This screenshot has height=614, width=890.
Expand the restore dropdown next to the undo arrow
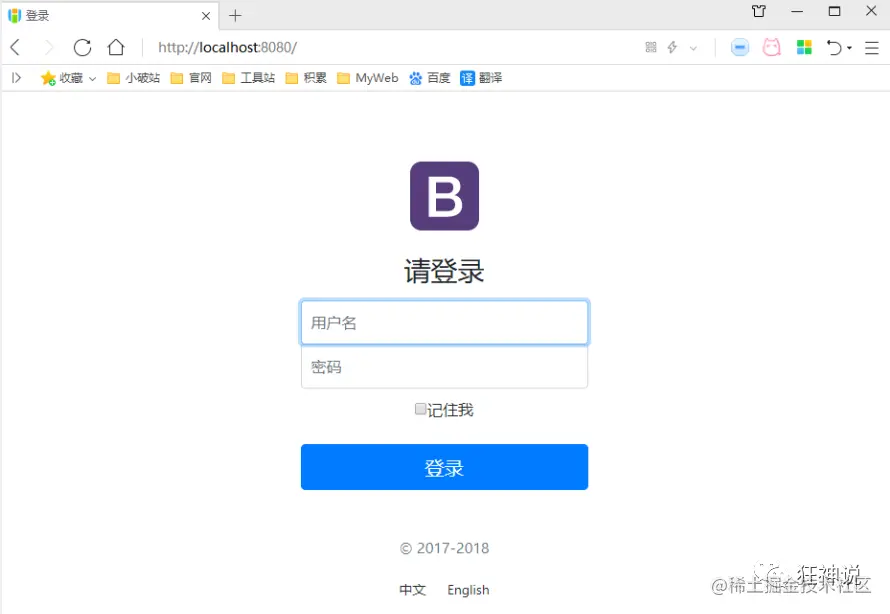tap(849, 47)
